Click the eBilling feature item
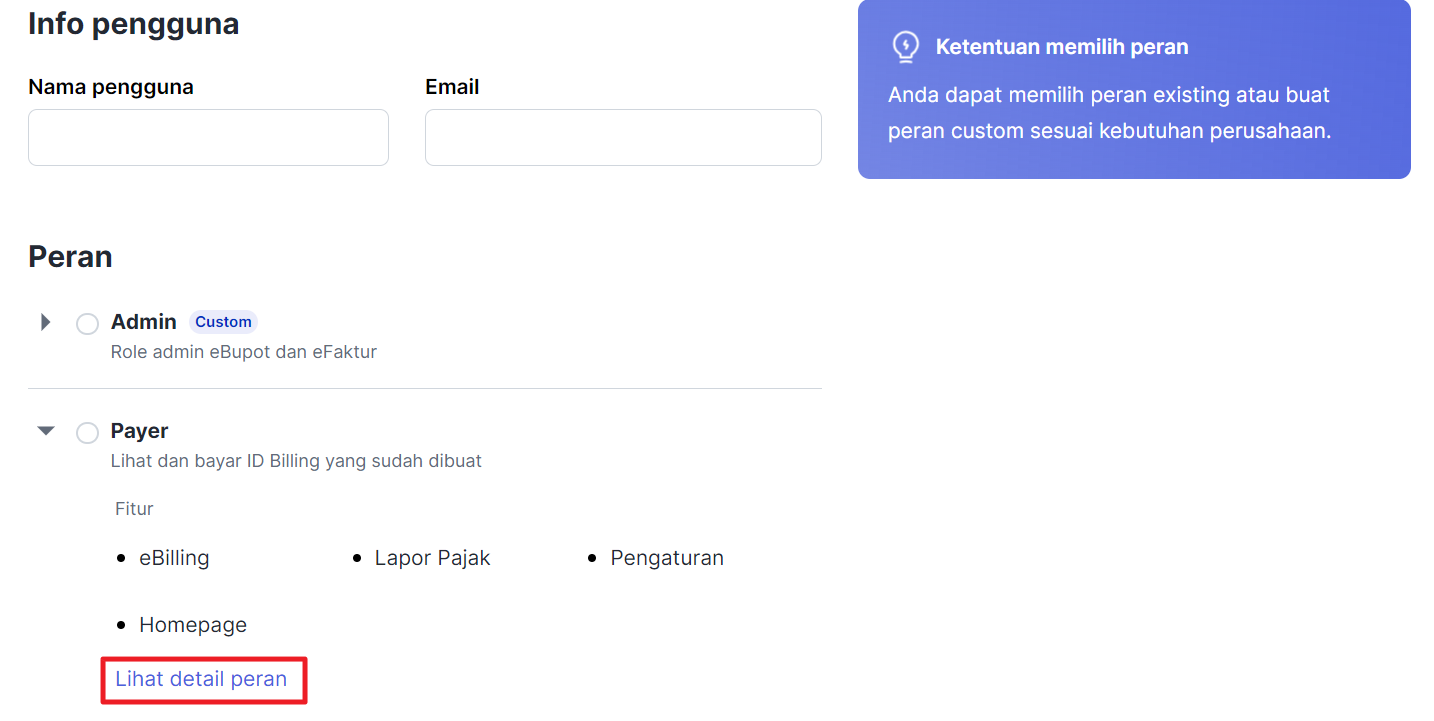Image resolution: width=1434 pixels, height=721 pixels. (x=174, y=558)
